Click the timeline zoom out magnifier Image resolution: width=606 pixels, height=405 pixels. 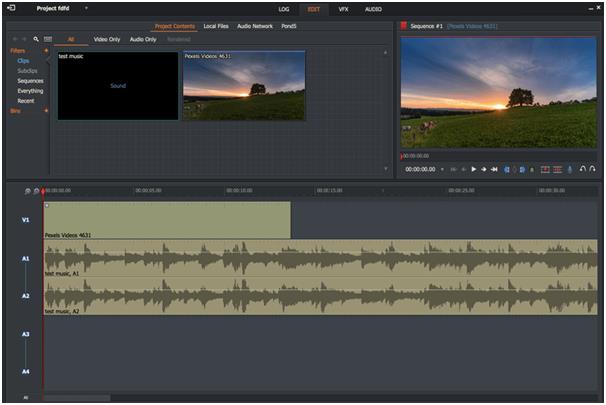pos(27,191)
